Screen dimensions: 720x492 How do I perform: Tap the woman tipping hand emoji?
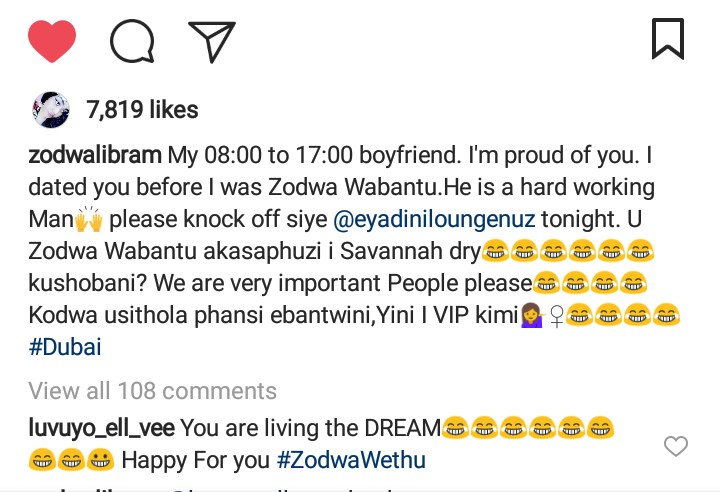click(x=533, y=316)
